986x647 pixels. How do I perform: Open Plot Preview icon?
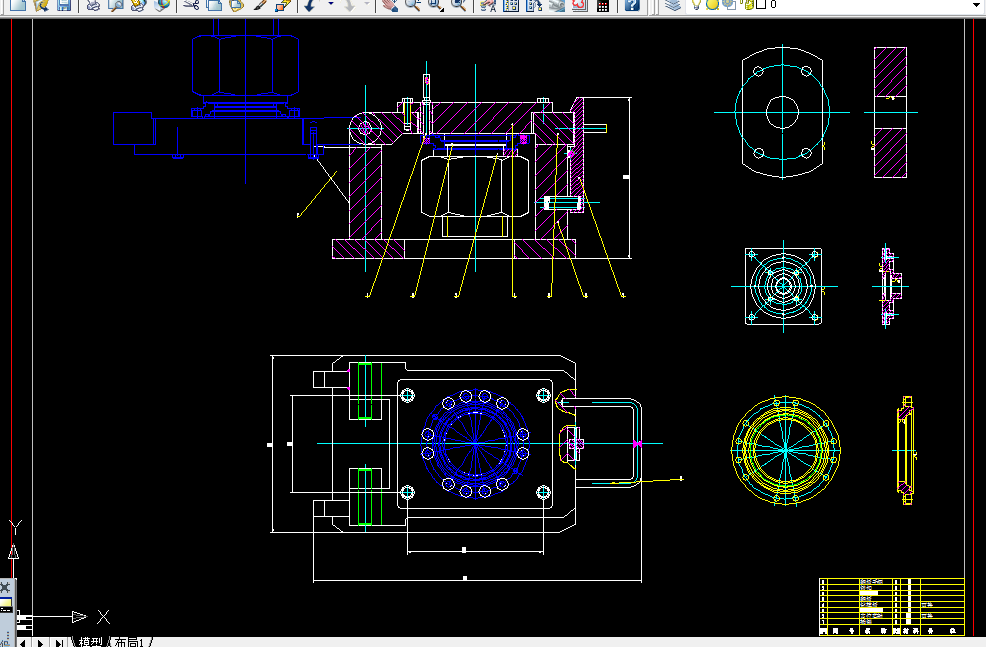coord(116,5)
